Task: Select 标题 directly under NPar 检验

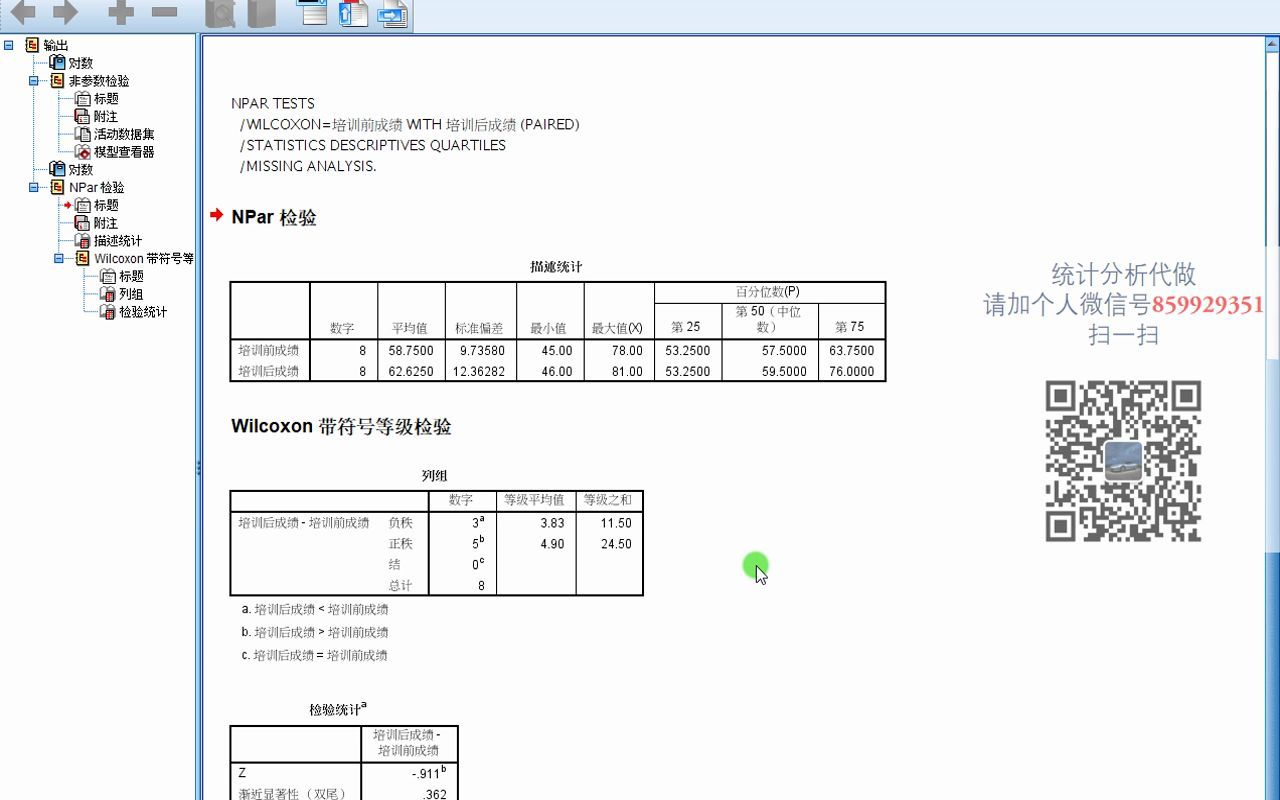Action: coord(106,205)
